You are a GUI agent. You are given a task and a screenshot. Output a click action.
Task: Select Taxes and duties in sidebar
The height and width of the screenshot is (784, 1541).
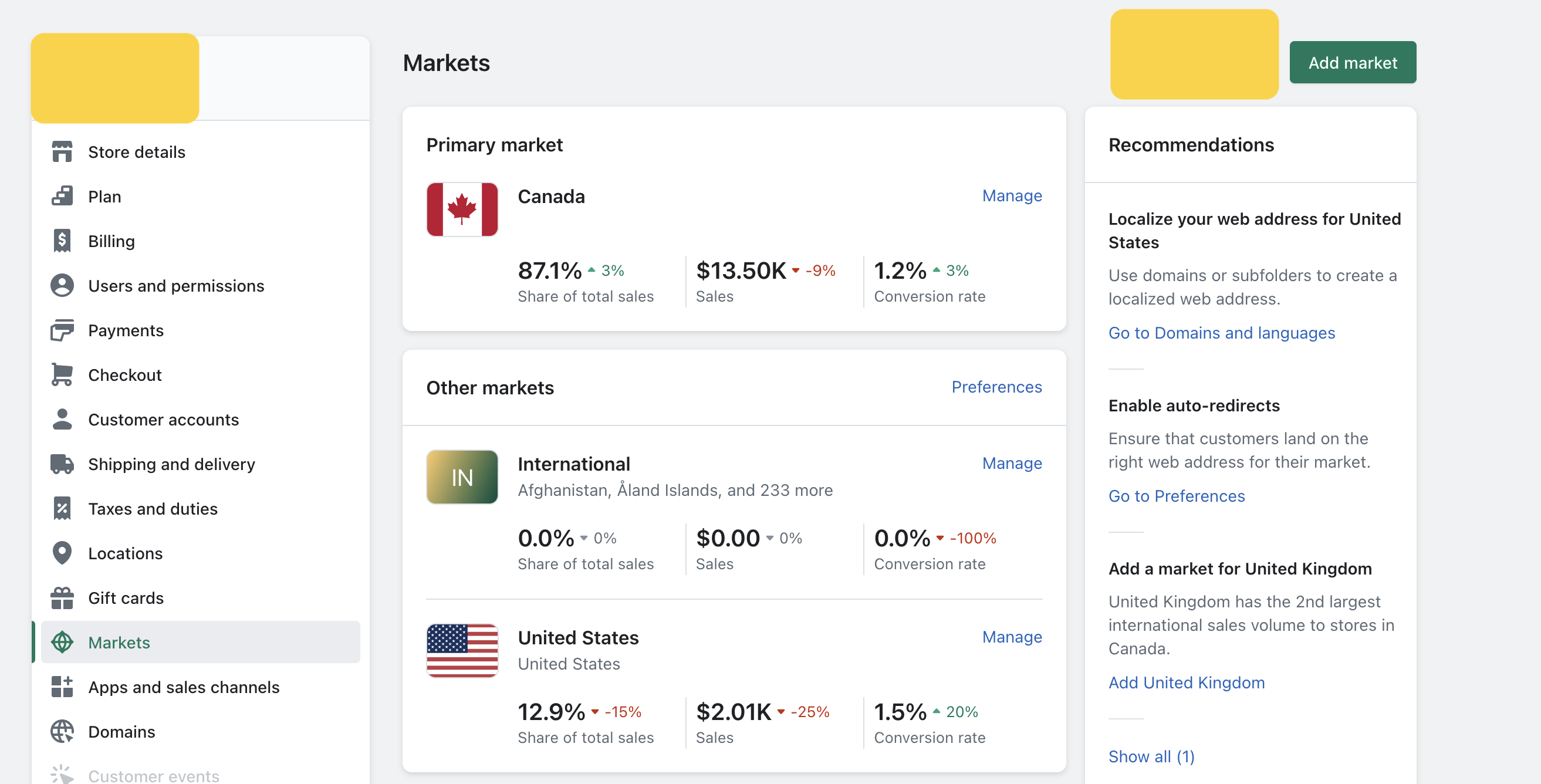[x=153, y=509]
